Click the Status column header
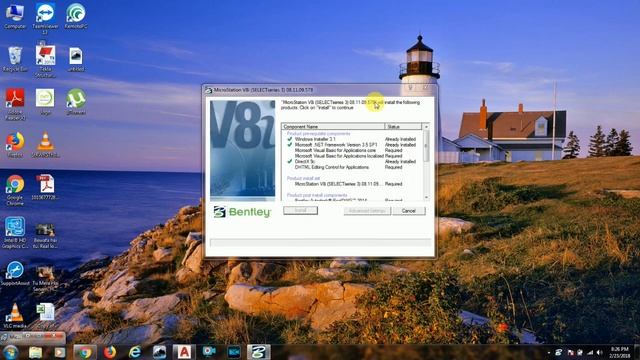The height and width of the screenshot is (360, 640). [403, 127]
